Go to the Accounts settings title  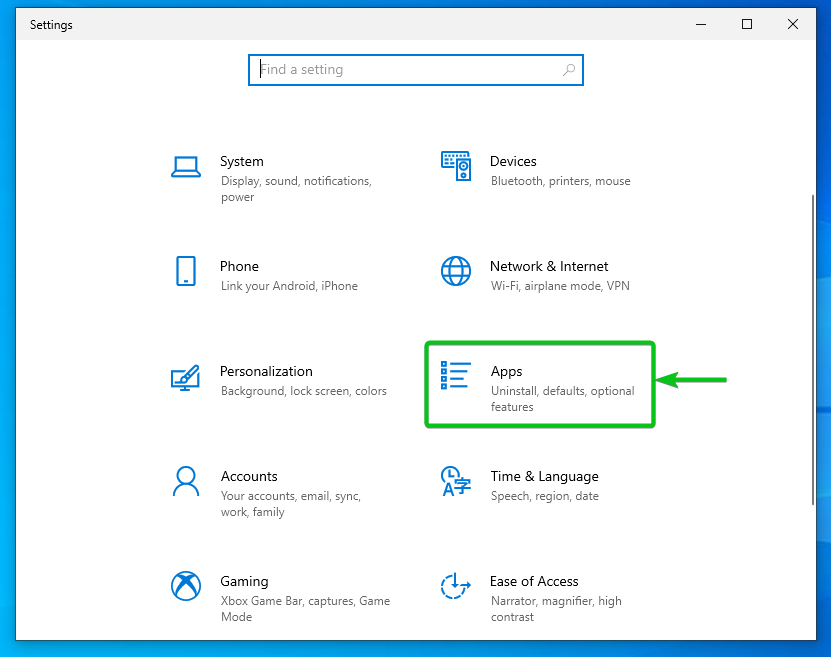point(249,476)
